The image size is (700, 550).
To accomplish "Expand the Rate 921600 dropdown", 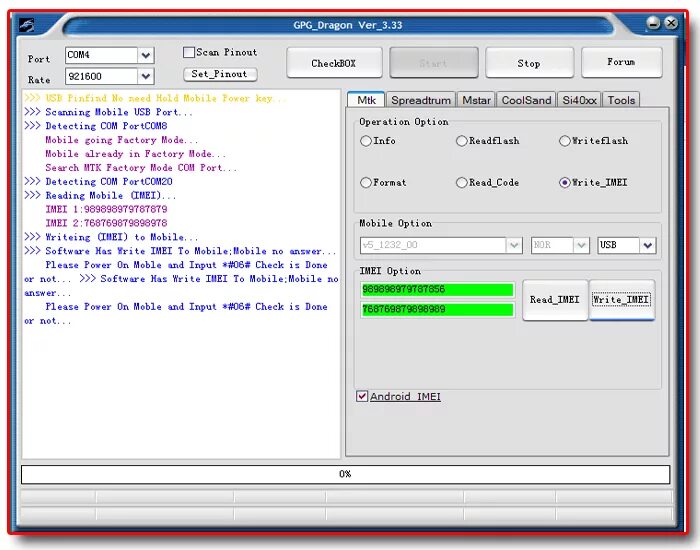I will (x=146, y=76).
